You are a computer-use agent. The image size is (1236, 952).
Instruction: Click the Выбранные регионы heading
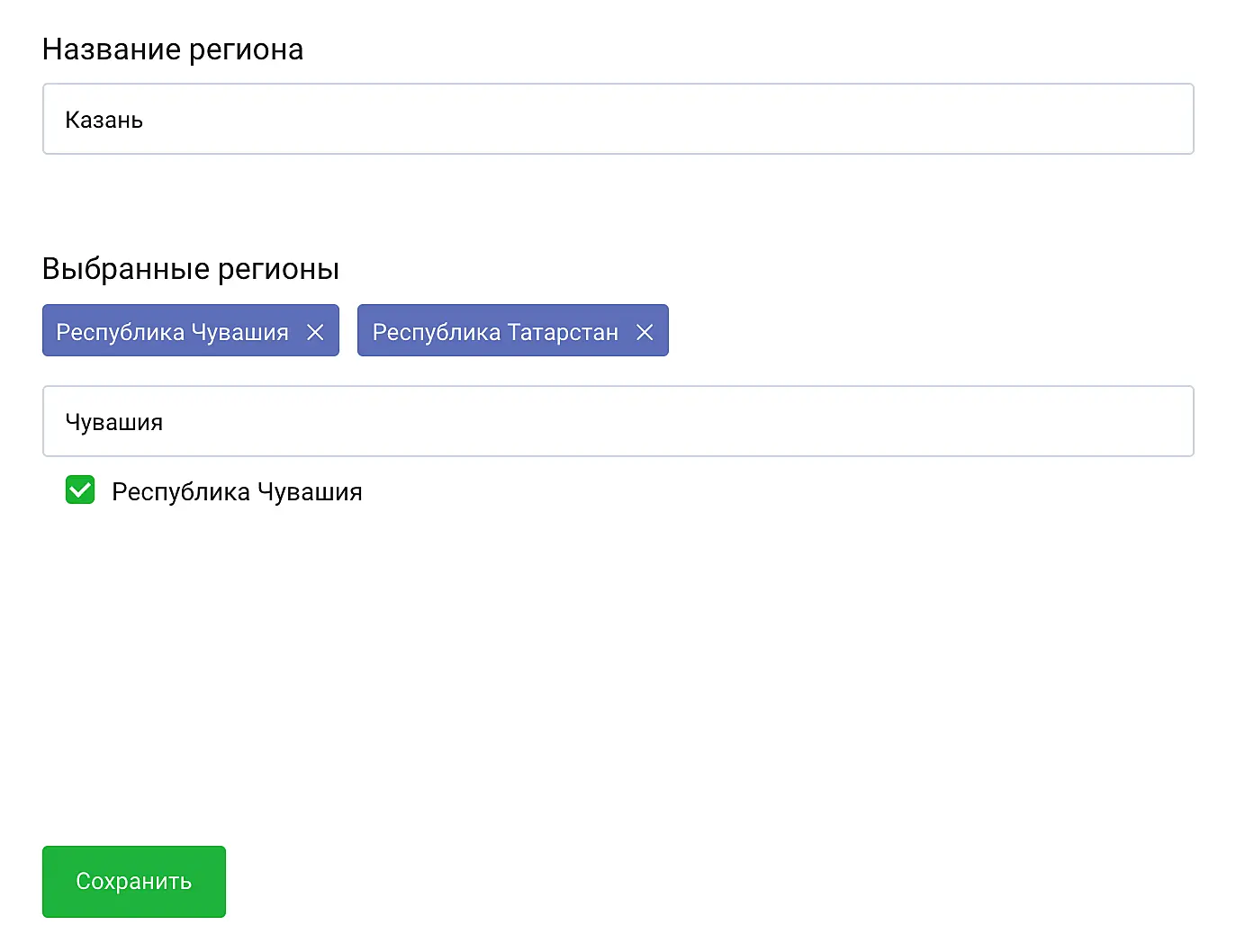tap(191, 269)
